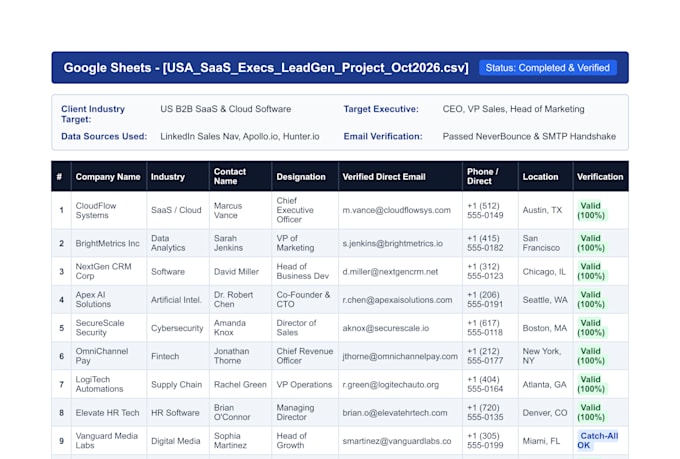Click the Valid (100%) badge for CloudFlow Systems
This screenshot has height=459, width=680.
(x=591, y=210)
